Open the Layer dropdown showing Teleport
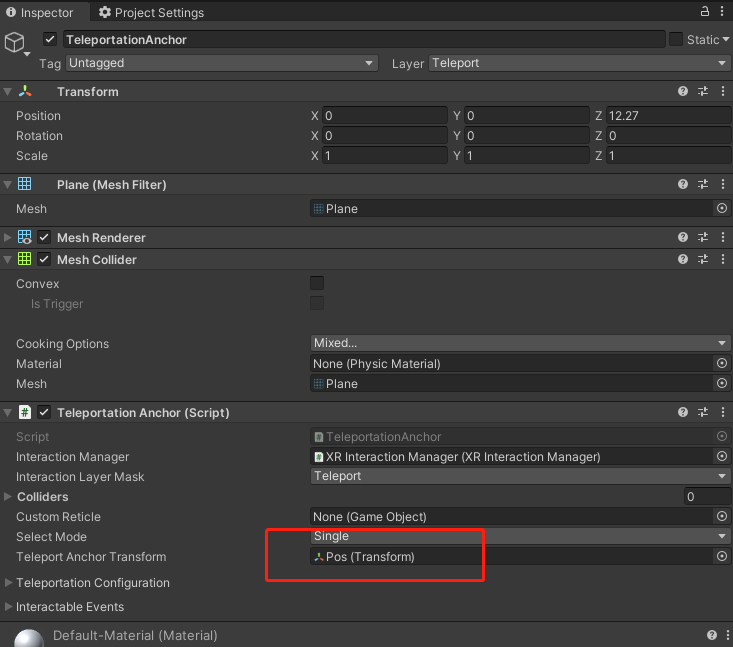Screen dimensions: 733x647 coord(579,63)
